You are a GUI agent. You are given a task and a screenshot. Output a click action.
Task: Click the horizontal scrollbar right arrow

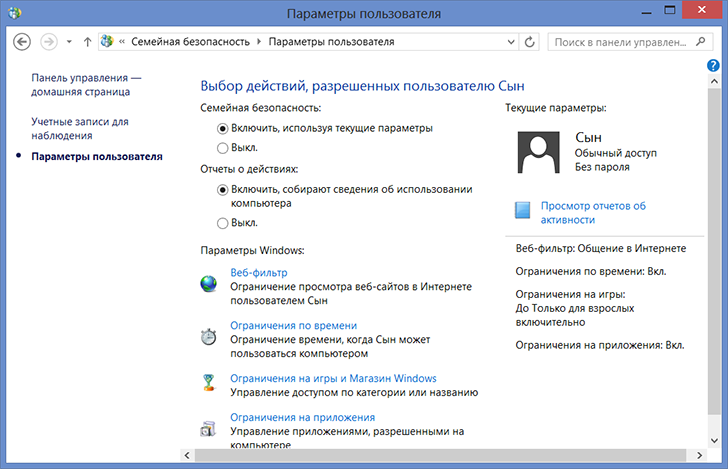point(699,455)
